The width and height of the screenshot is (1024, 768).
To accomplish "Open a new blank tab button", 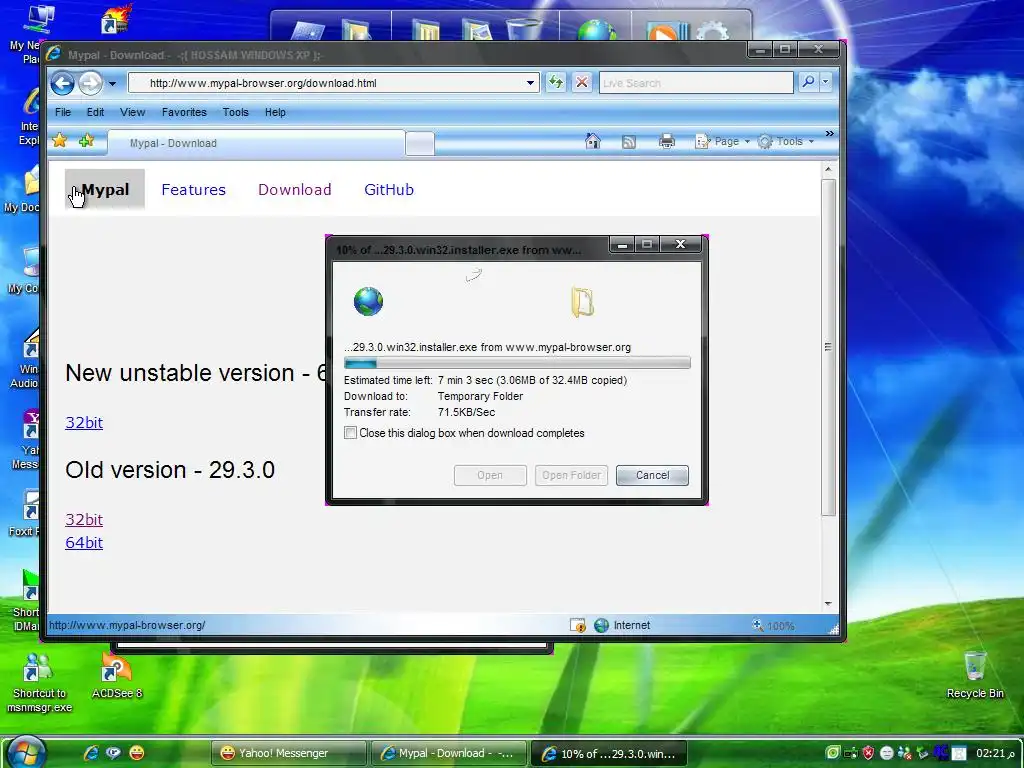I will (x=419, y=144).
